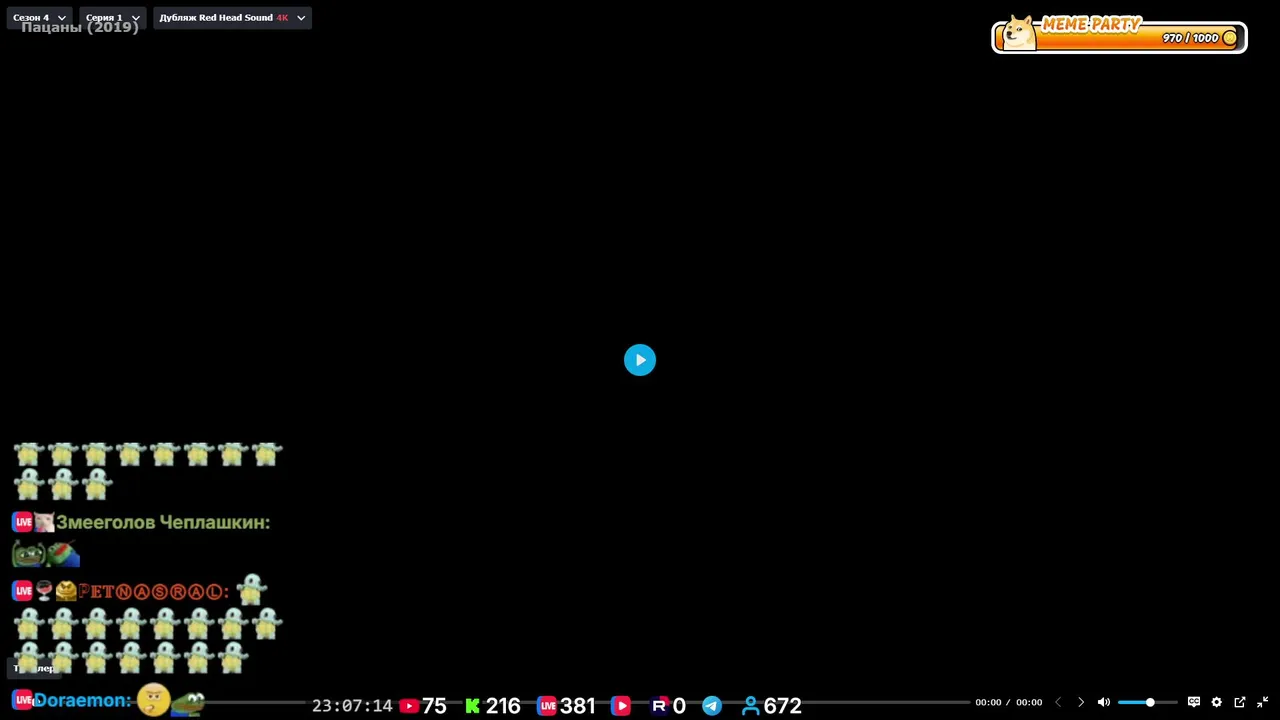Click the central blue play button
Image resolution: width=1280 pixels, height=720 pixels.
[x=640, y=360]
